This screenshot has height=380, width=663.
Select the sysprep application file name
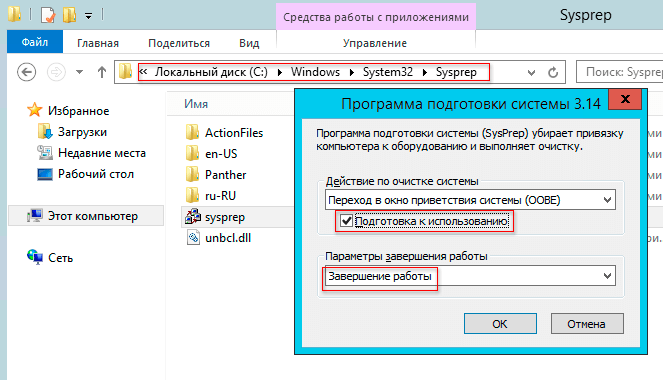[x=225, y=217]
